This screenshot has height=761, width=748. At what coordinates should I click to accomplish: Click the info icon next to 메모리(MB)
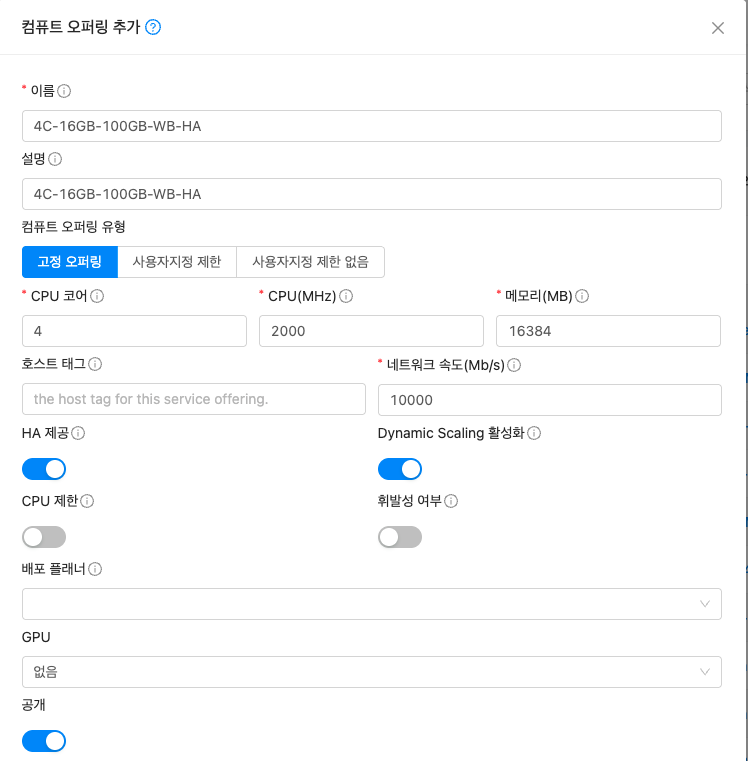click(582, 296)
